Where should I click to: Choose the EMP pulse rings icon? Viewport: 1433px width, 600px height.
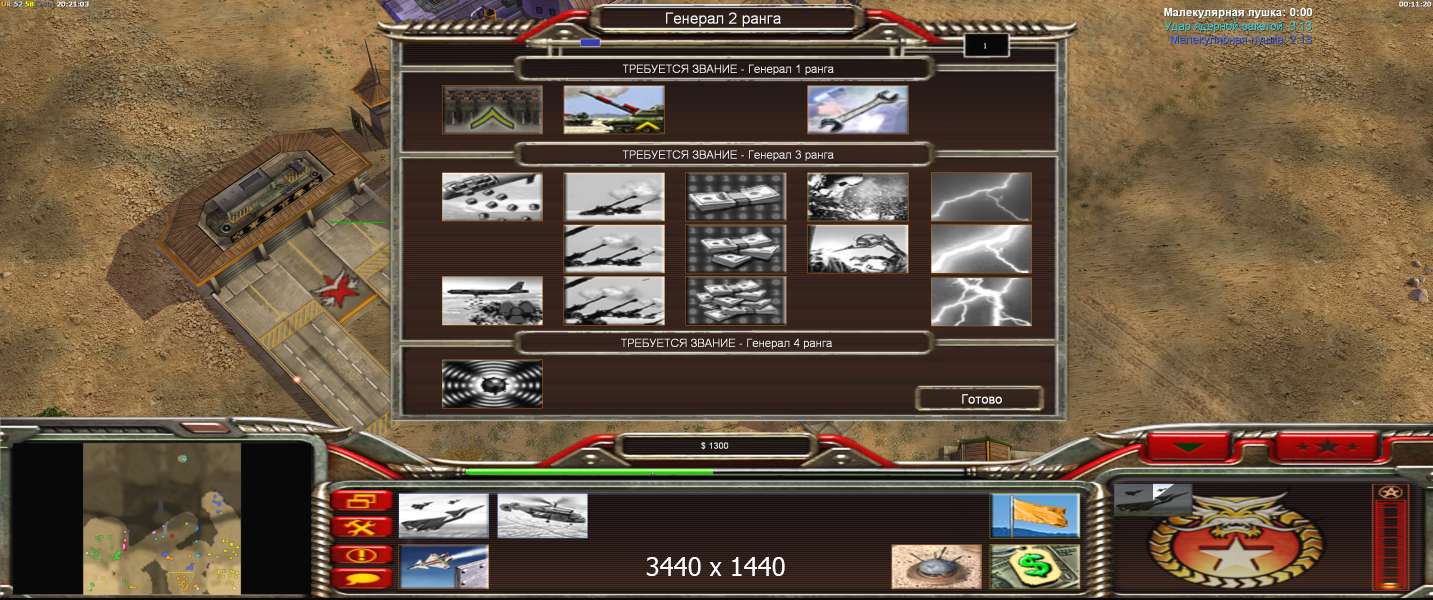click(493, 384)
